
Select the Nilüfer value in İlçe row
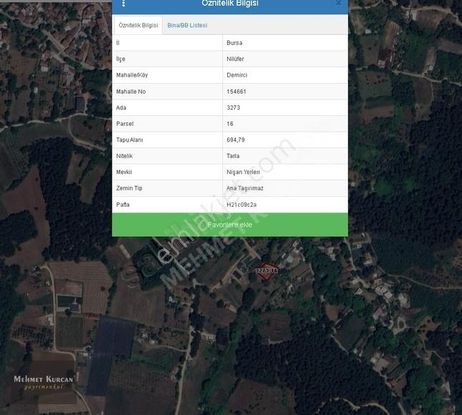click(235, 59)
